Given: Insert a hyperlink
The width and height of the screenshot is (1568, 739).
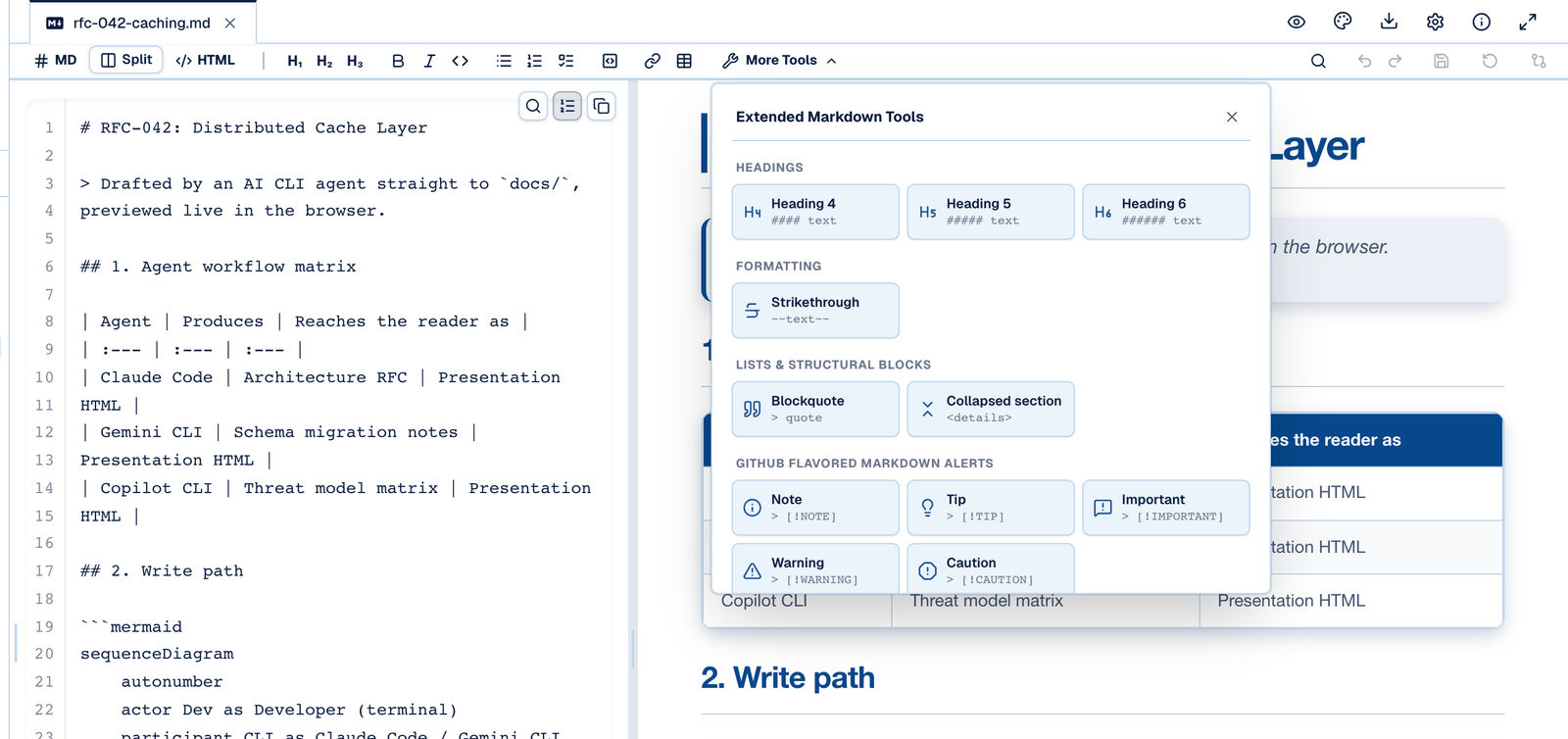Looking at the screenshot, I should 653,61.
